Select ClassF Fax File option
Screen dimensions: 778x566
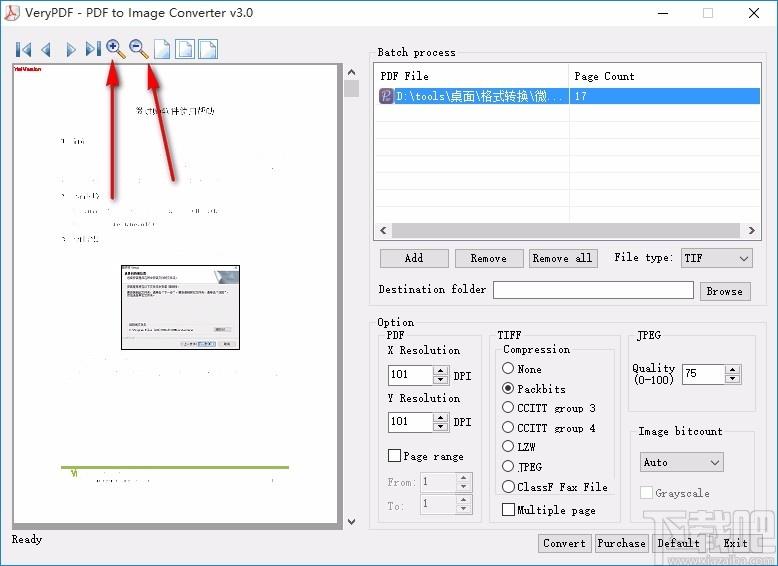click(508, 487)
